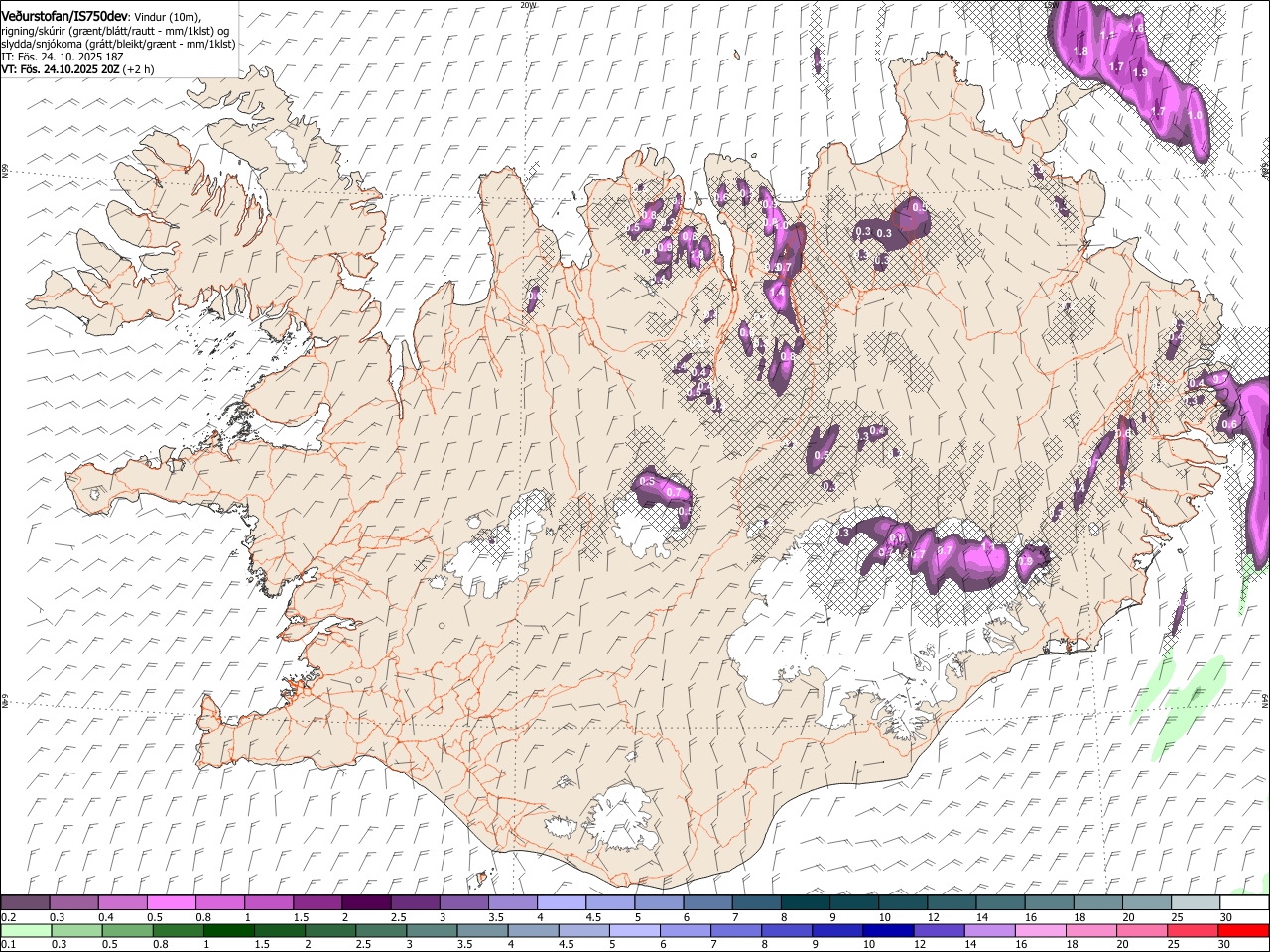This screenshot has width=1270, height=952.
Task: Pick the grey-green swatch between 3 and 3.5
Action: 432,930
